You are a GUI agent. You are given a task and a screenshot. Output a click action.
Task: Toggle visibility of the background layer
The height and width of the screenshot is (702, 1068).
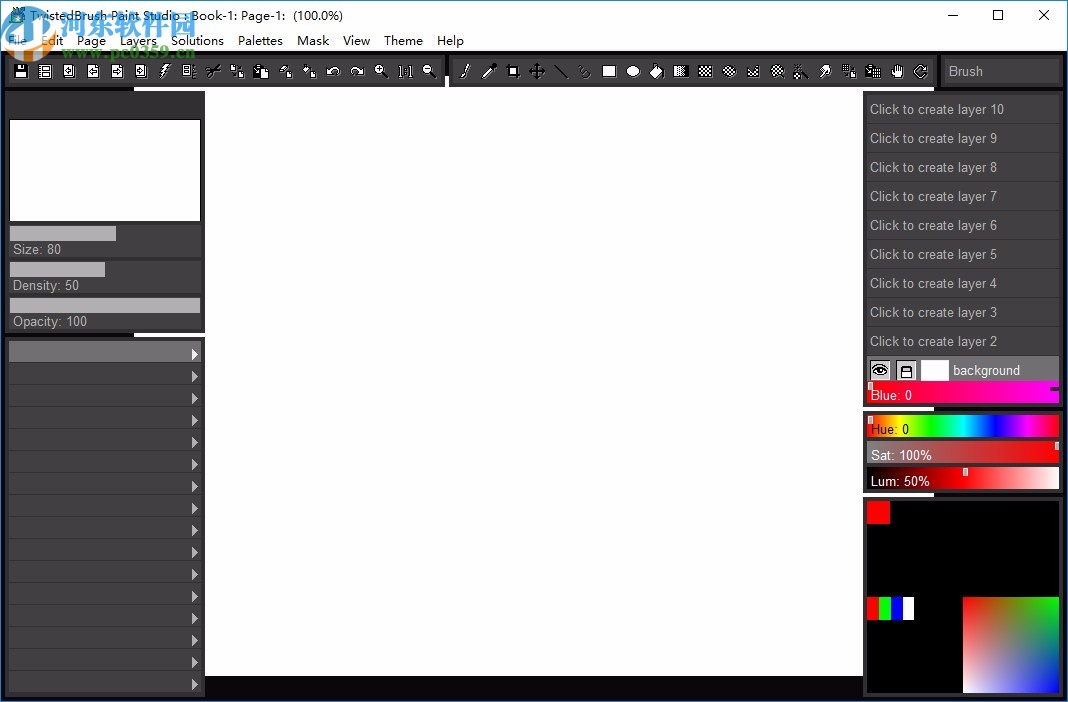879,370
